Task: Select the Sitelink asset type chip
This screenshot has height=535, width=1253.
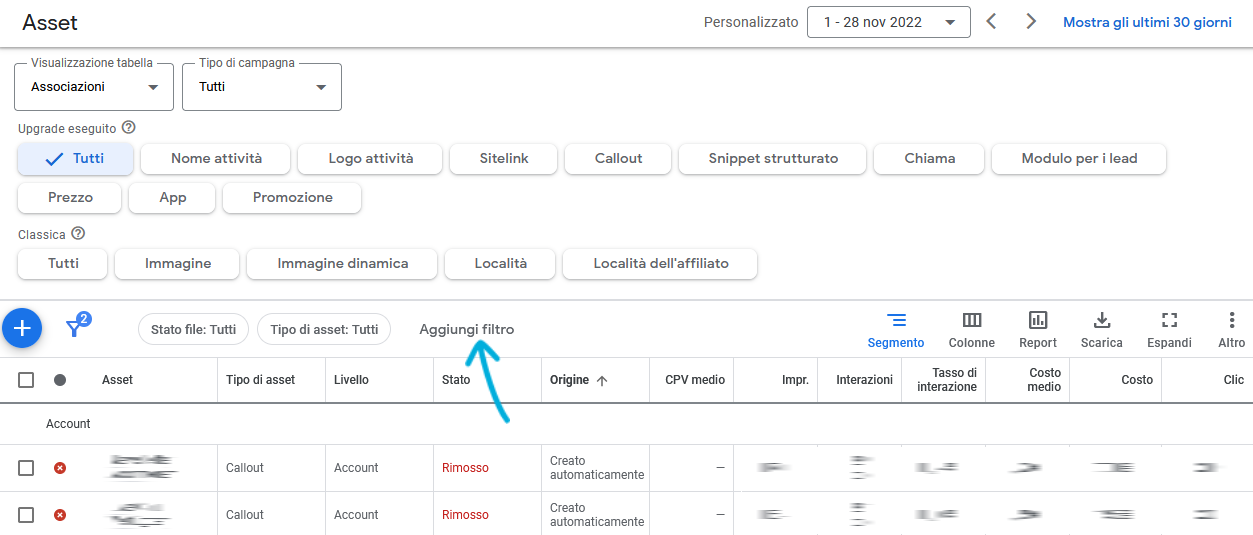Action: click(x=503, y=158)
